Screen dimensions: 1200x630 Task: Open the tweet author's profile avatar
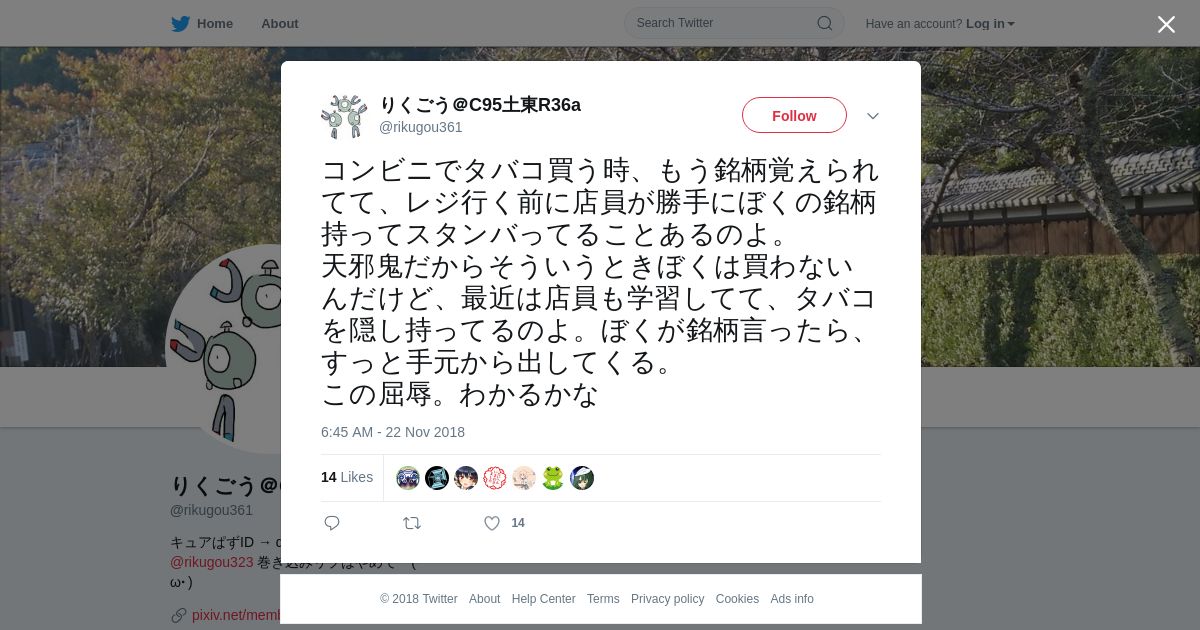tap(344, 116)
